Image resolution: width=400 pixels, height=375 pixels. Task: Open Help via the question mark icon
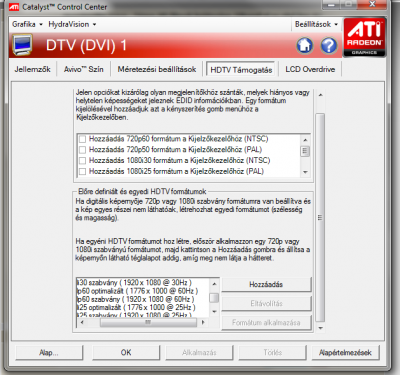tap(329, 45)
